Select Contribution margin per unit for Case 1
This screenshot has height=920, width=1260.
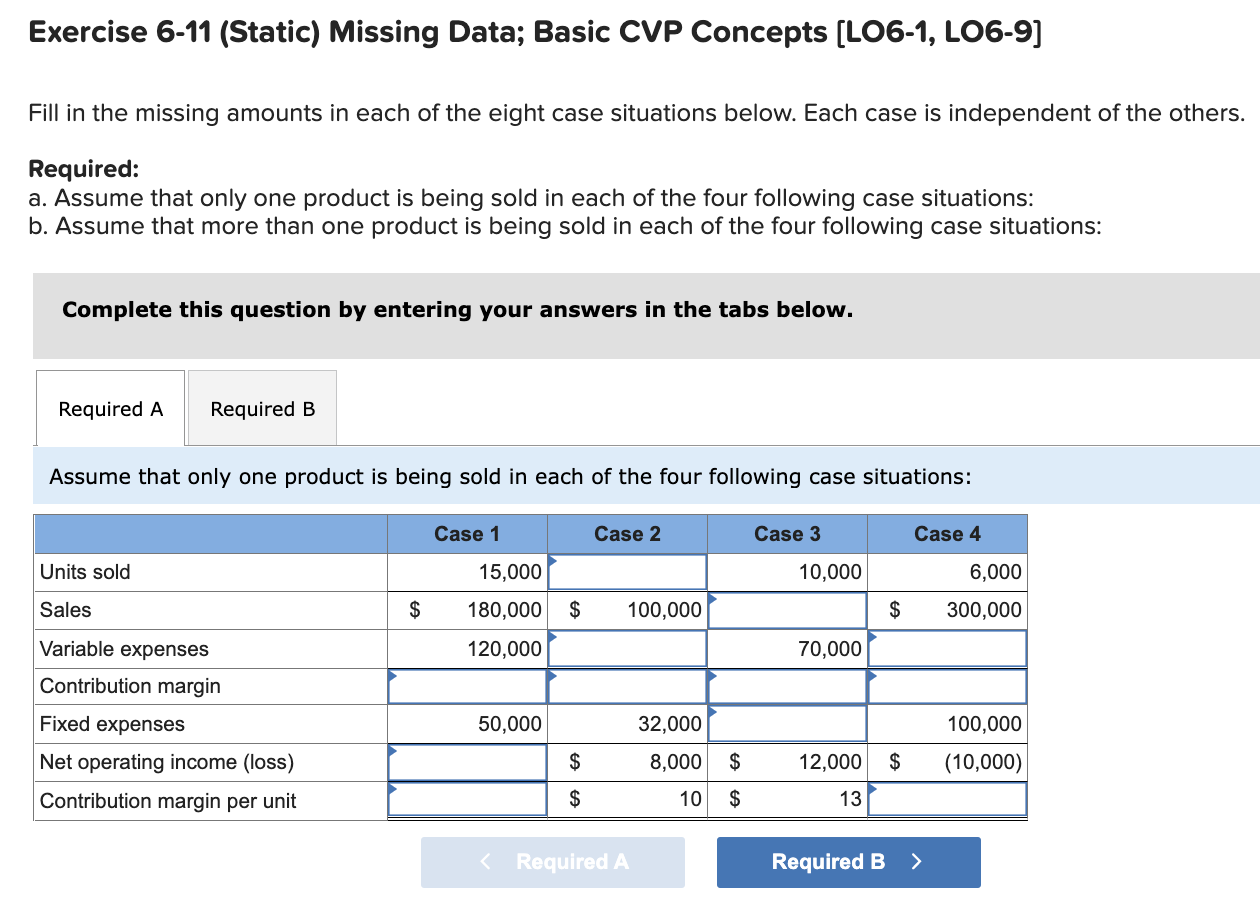pos(467,798)
